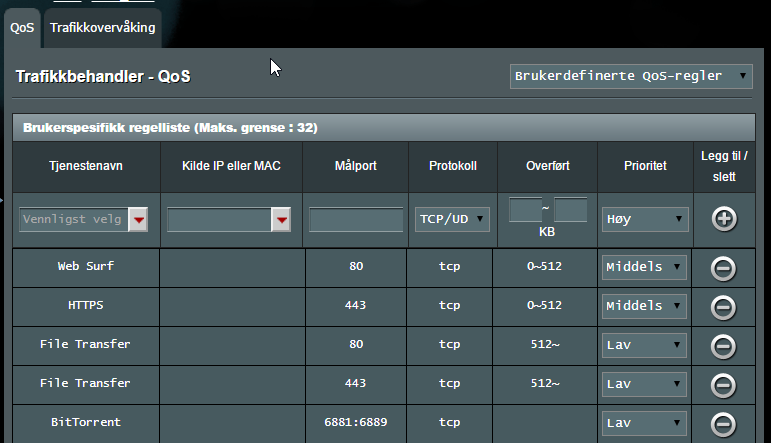771x443 pixels.
Task: Change BitTorrent priority dropdown
Action: point(644,423)
